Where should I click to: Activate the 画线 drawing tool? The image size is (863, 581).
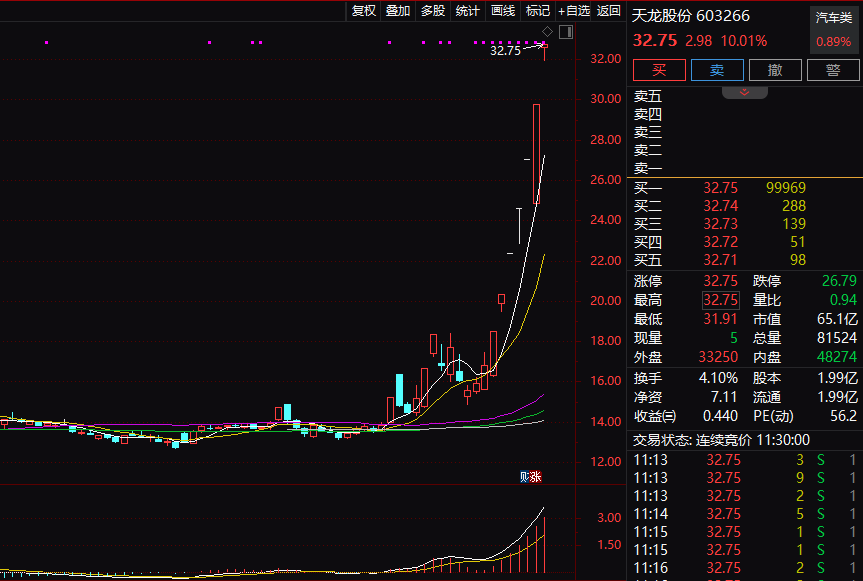(503, 11)
